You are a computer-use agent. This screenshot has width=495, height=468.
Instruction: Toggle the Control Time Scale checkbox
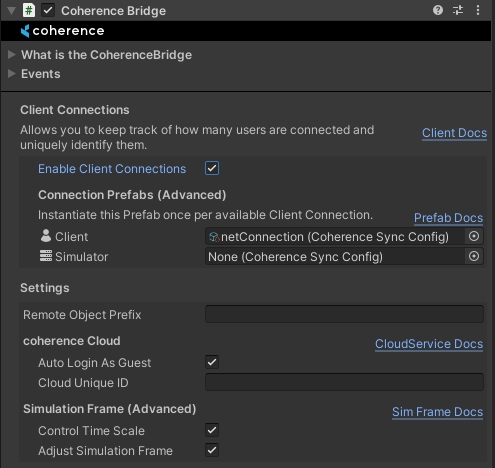[212, 430]
